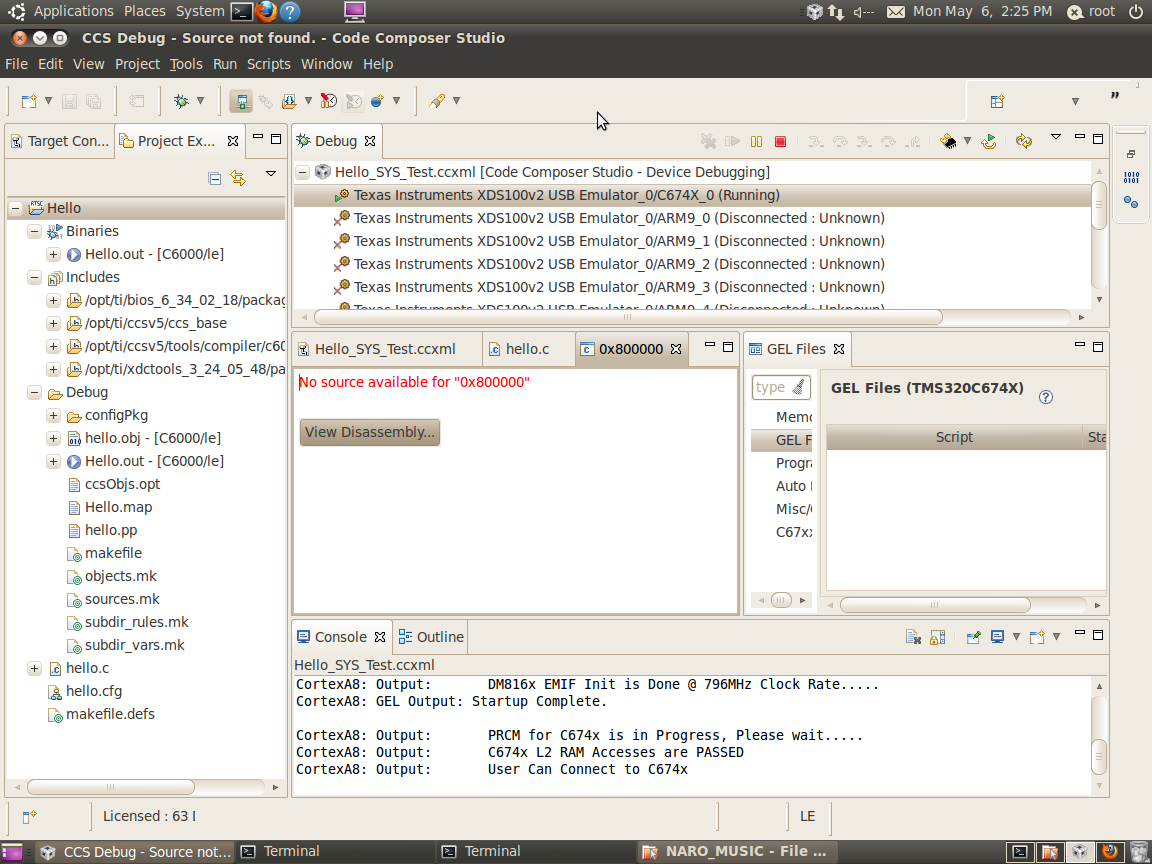This screenshot has width=1152, height=864.
Task: Click the Restart icon in Debug toolbar
Action: pyautogui.click(x=988, y=142)
